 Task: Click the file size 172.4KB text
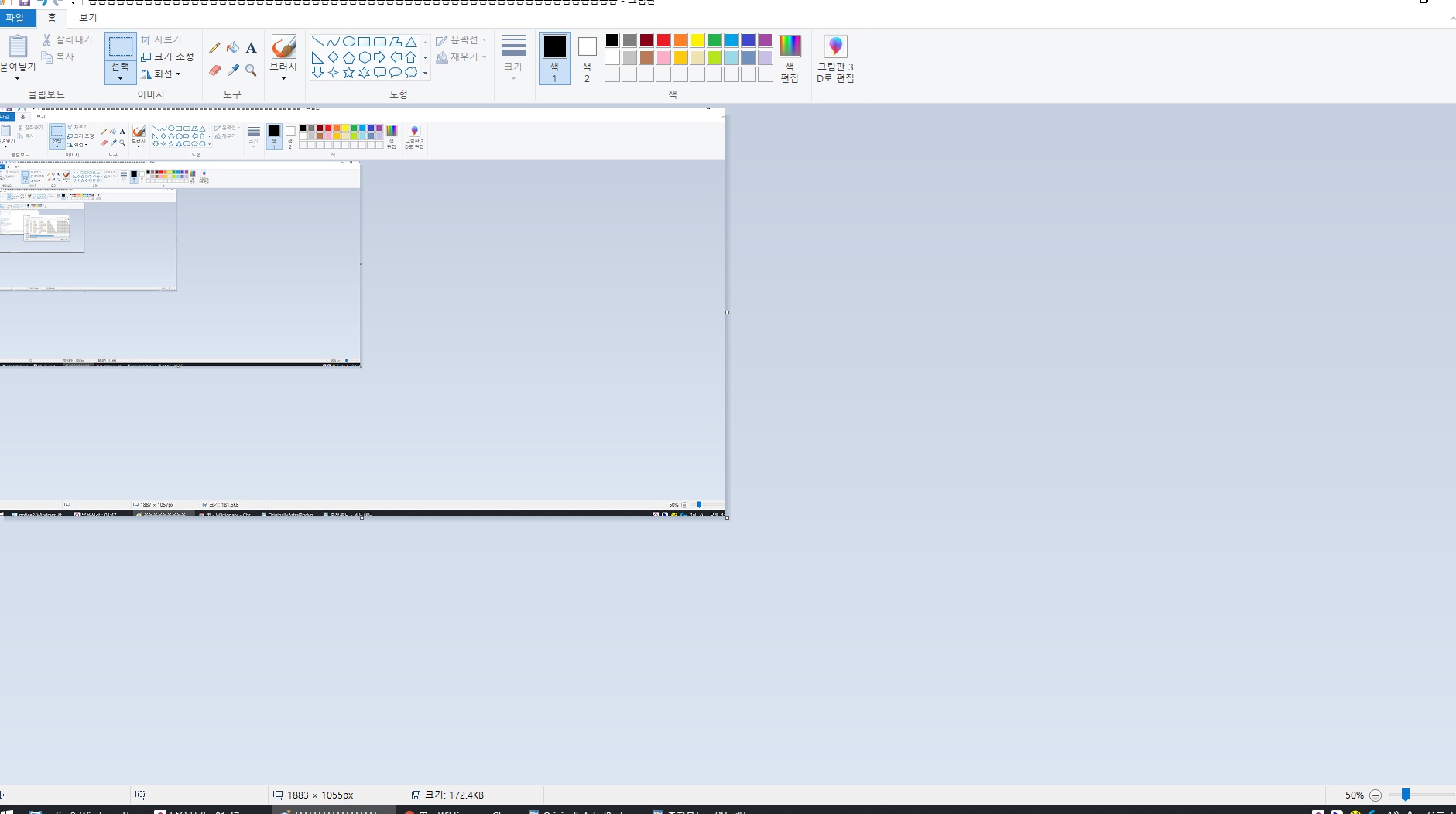point(454,795)
